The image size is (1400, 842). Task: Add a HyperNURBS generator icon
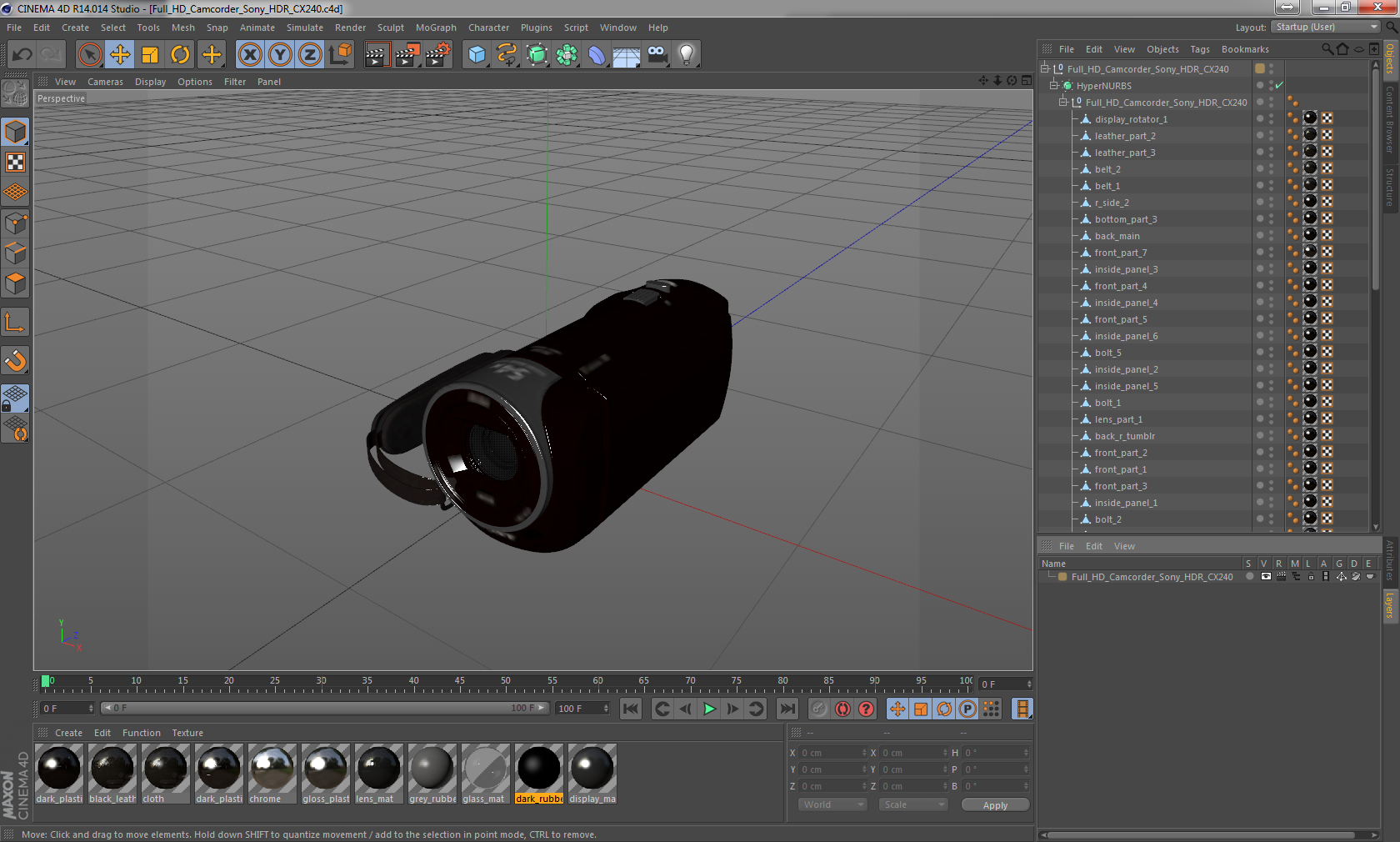[537, 55]
